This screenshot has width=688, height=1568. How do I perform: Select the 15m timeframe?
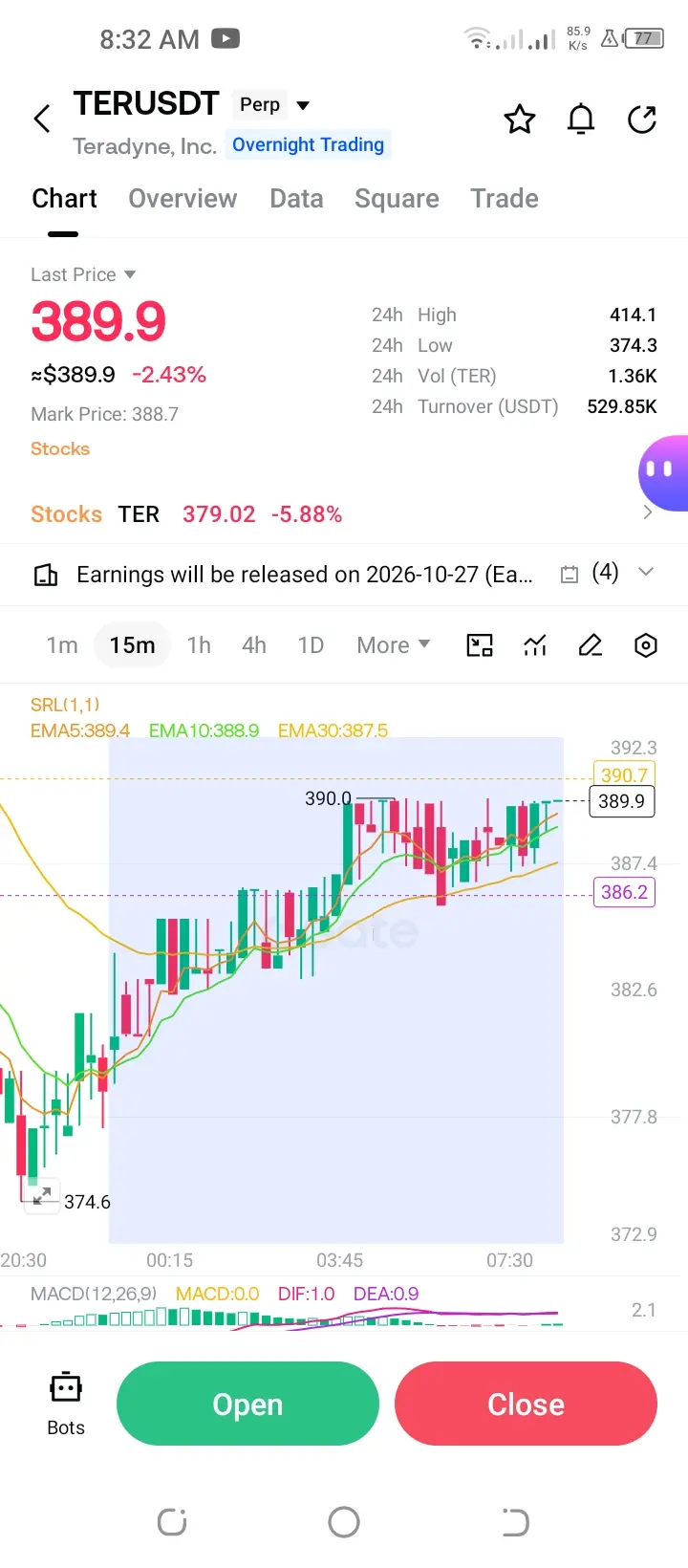pyautogui.click(x=132, y=645)
